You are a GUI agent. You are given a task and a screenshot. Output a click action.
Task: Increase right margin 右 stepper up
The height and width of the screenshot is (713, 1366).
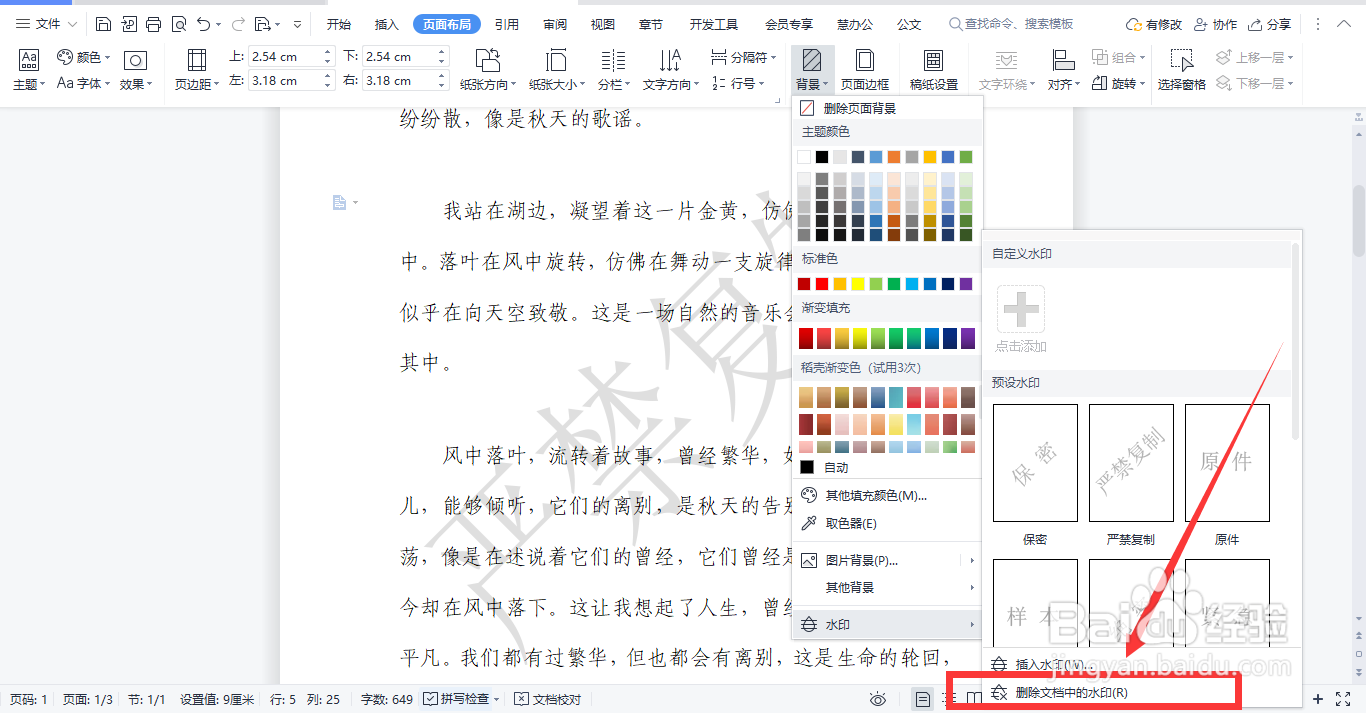442,76
